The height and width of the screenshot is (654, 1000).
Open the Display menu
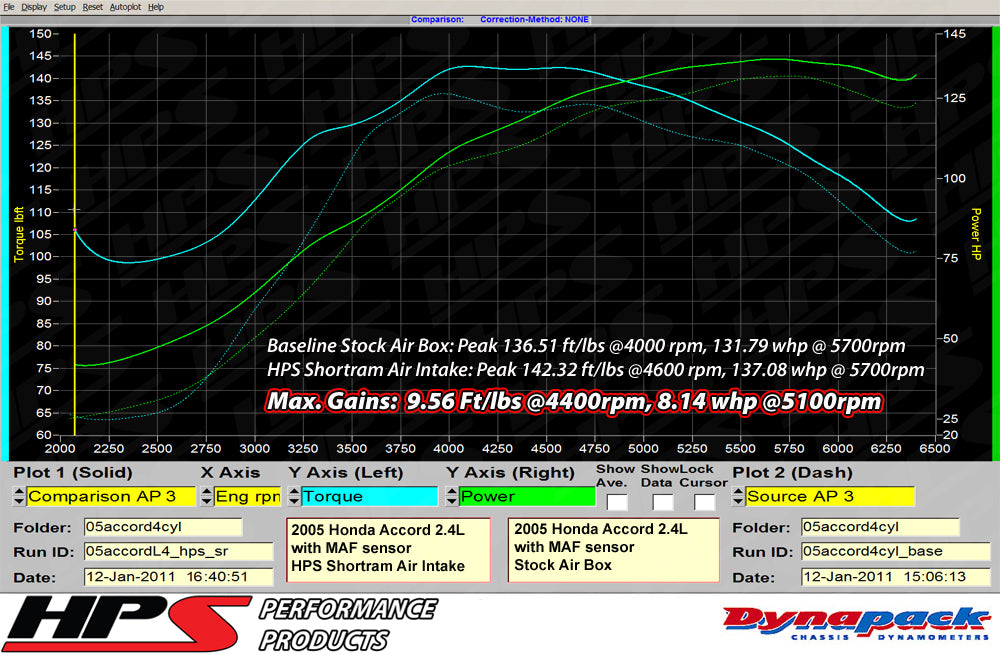[x=34, y=6]
